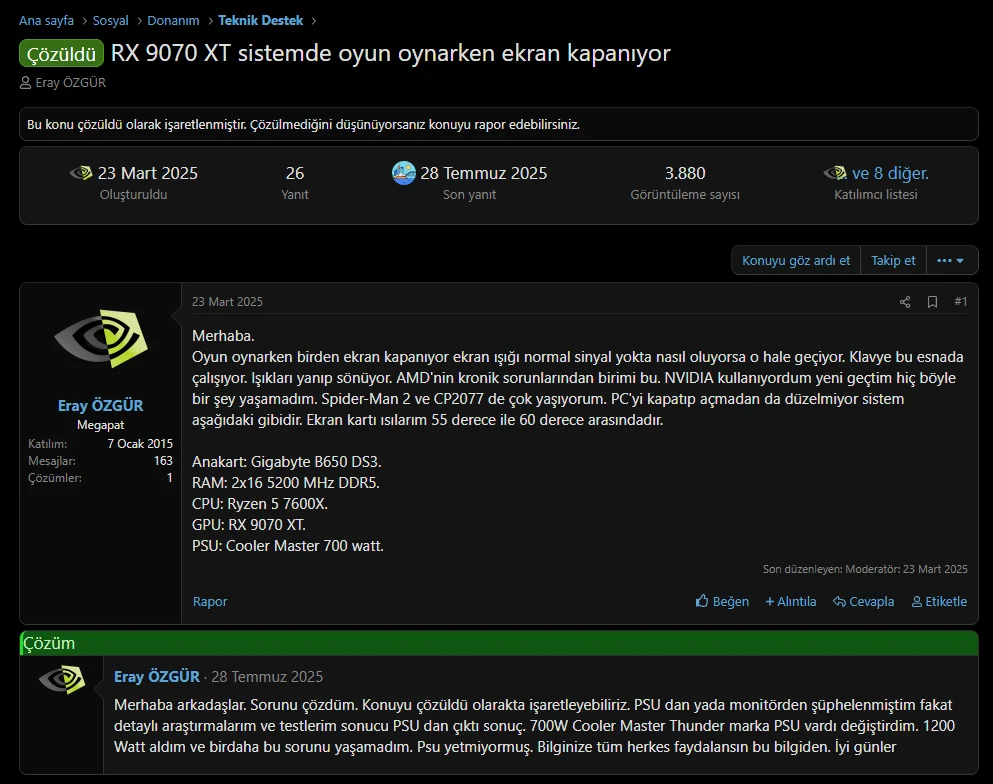Quote the post with Alıntıla

pos(790,602)
